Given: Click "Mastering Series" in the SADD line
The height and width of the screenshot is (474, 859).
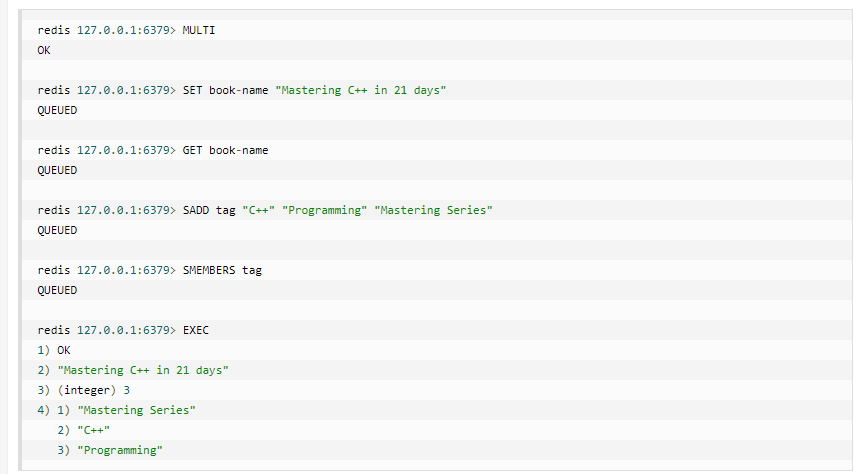Looking at the screenshot, I should point(433,210).
